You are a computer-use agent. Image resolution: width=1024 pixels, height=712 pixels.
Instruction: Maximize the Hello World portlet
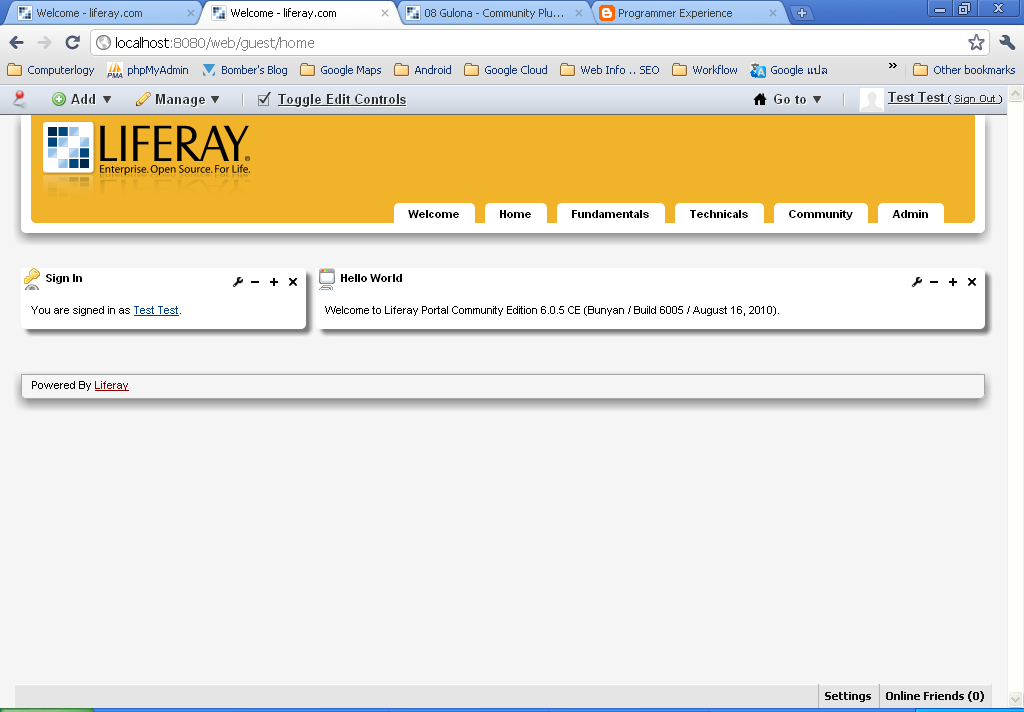tap(953, 282)
